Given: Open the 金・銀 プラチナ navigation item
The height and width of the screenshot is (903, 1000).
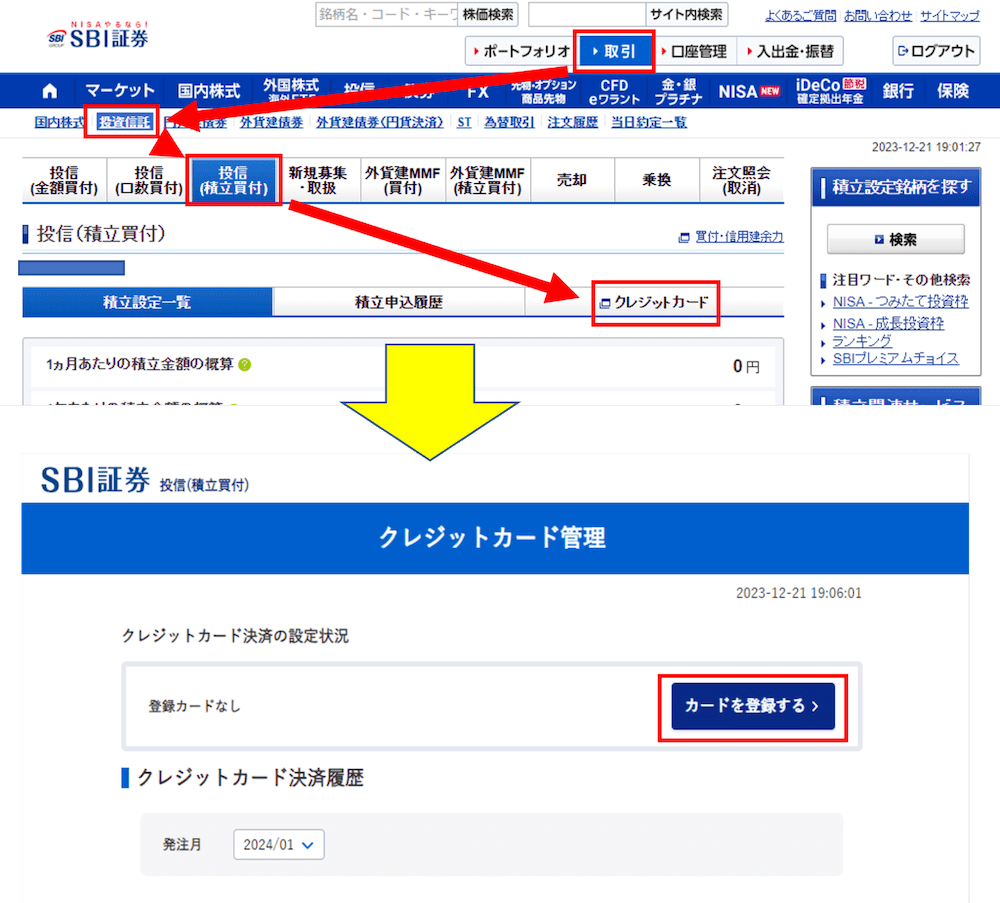Looking at the screenshot, I should click(678, 91).
